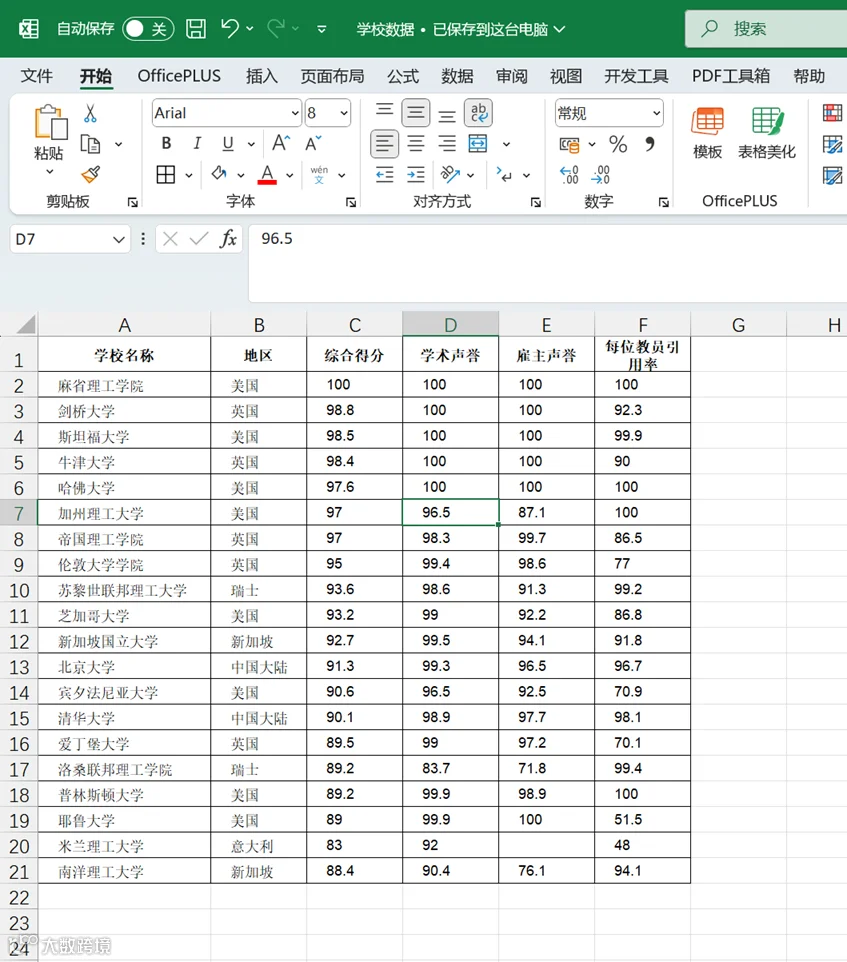Open the Paste options arrow under 粘贴
The height and width of the screenshot is (962, 847).
[x=50, y=172]
